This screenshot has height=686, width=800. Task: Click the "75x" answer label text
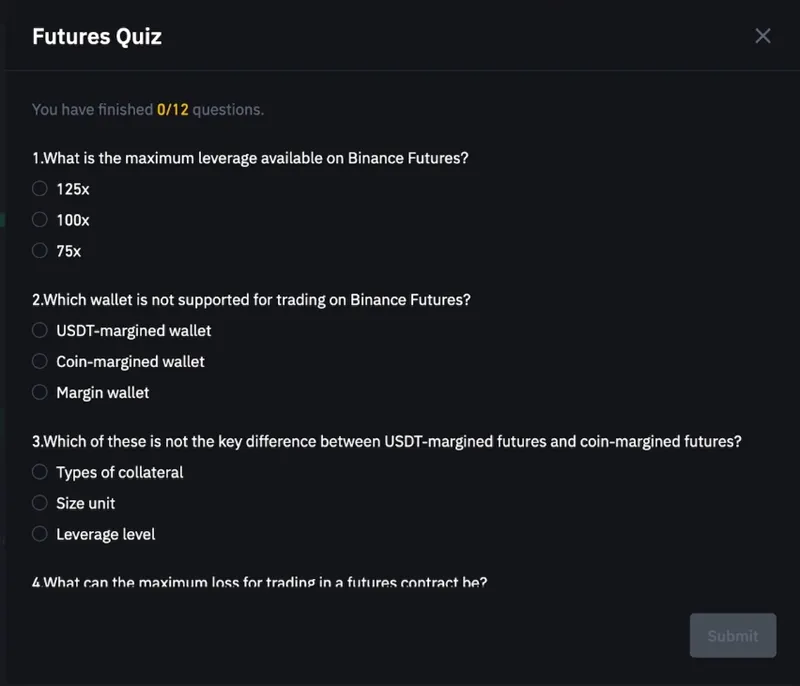(69, 251)
